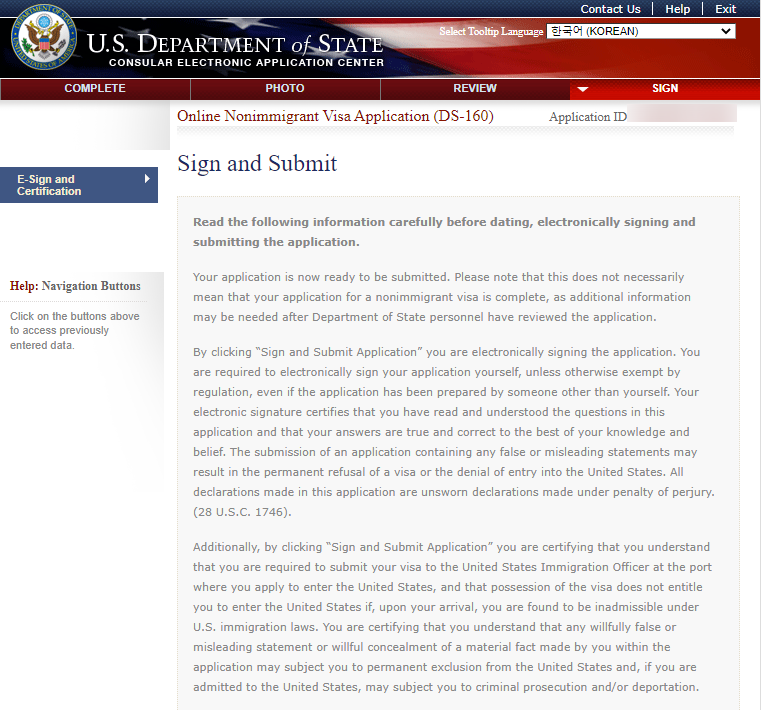Go to the COMPLETE tab
This screenshot has height=710, width=761.
click(x=95, y=88)
